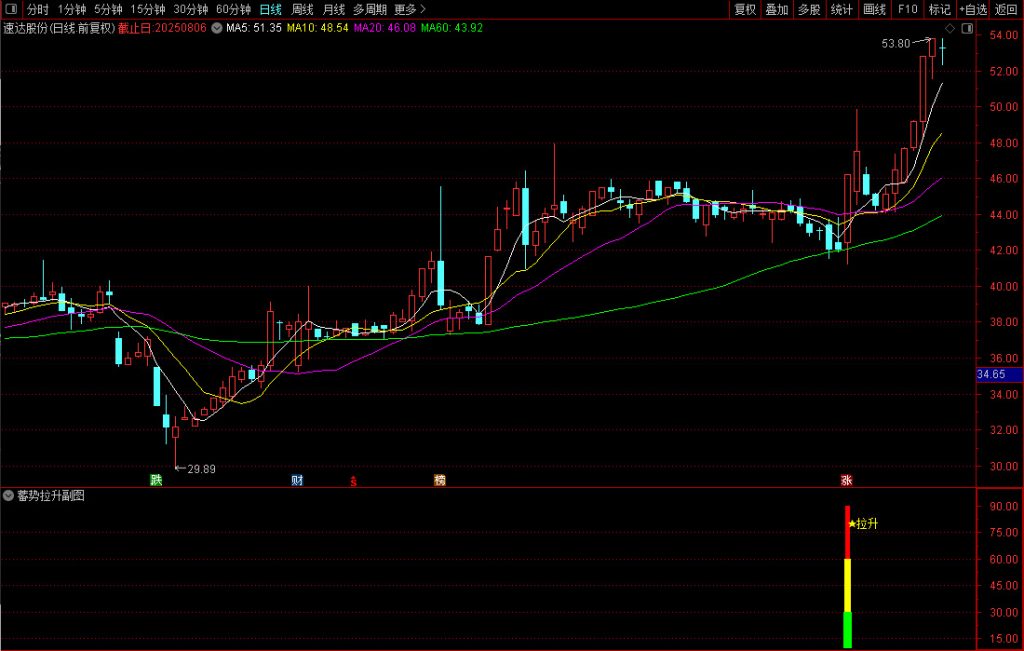Click the 榜 marker below the chart
The image size is (1024, 651).
tap(439, 480)
